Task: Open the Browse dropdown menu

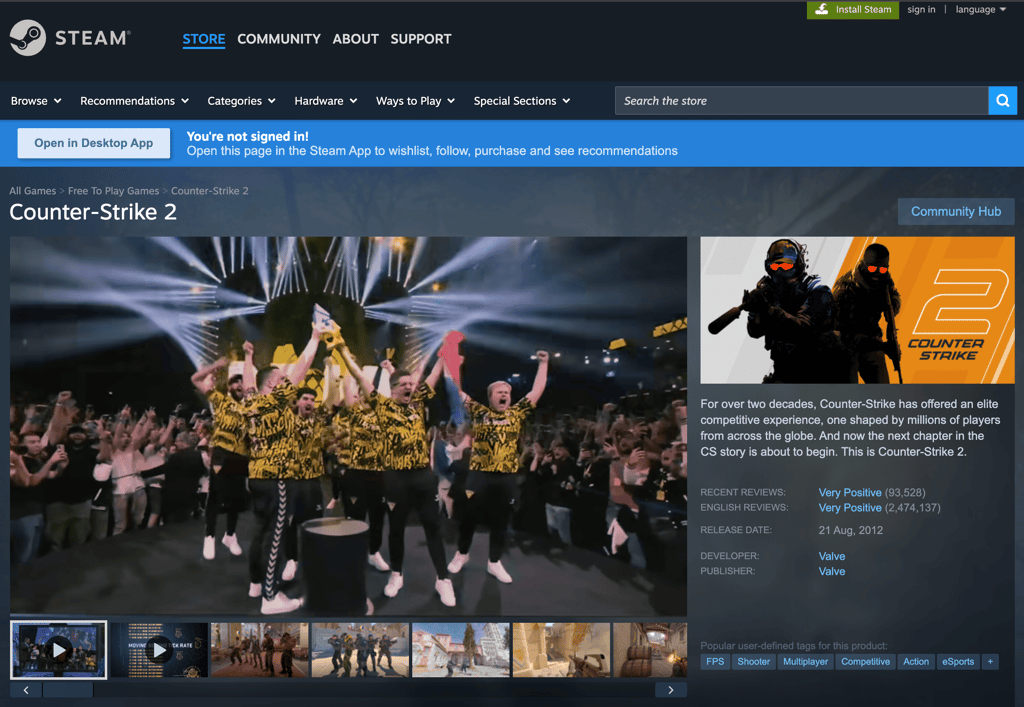Action: (x=36, y=101)
